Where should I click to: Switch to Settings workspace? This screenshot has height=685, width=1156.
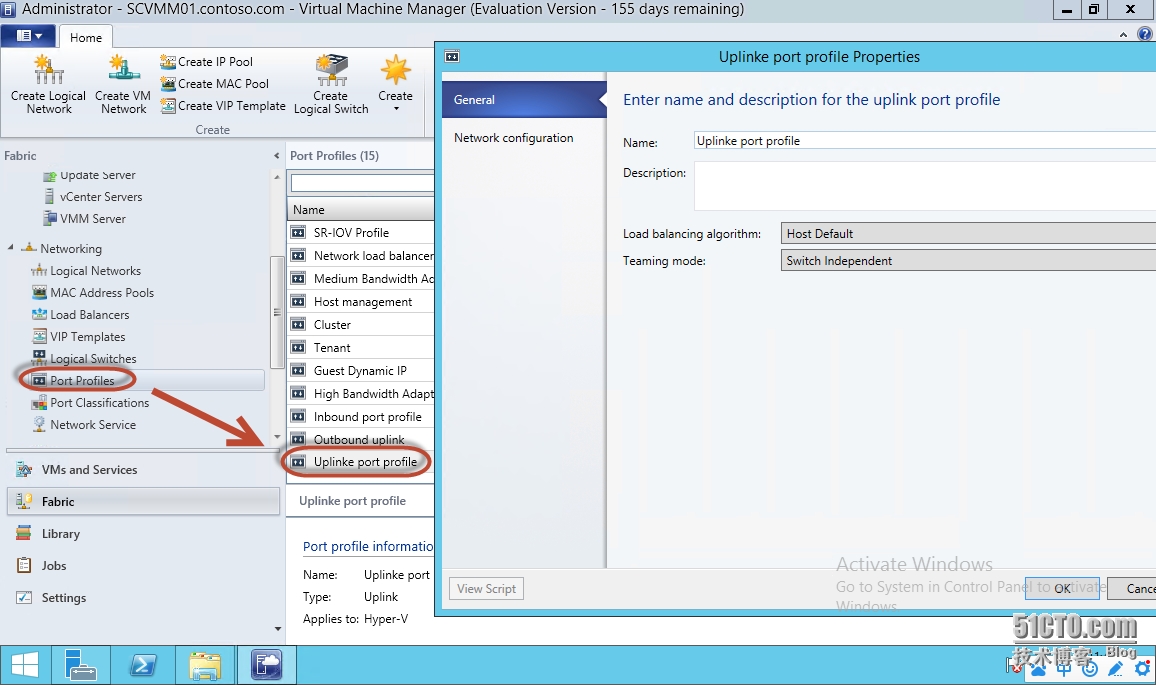(x=144, y=598)
